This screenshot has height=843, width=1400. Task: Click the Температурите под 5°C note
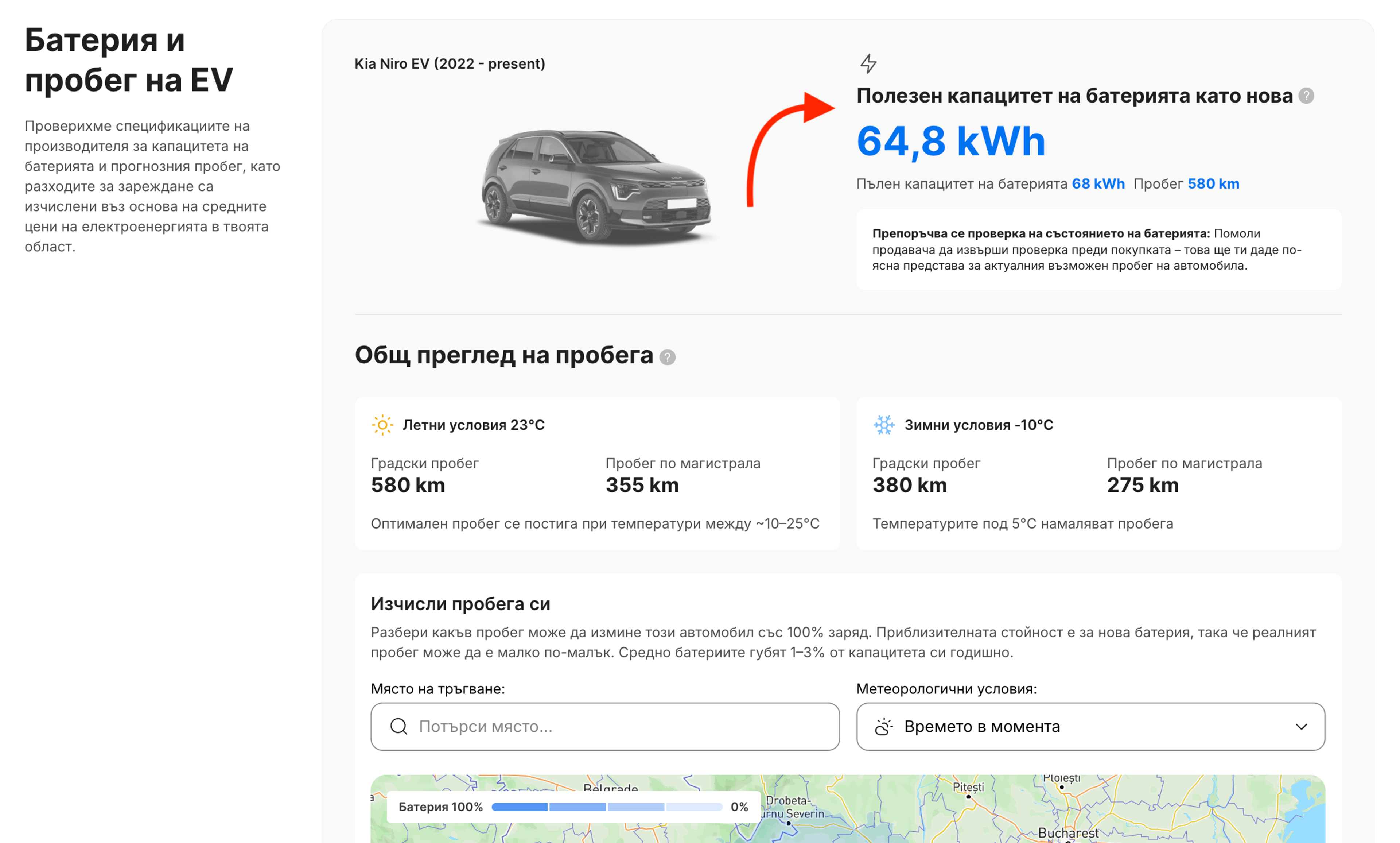click(1022, 524)
